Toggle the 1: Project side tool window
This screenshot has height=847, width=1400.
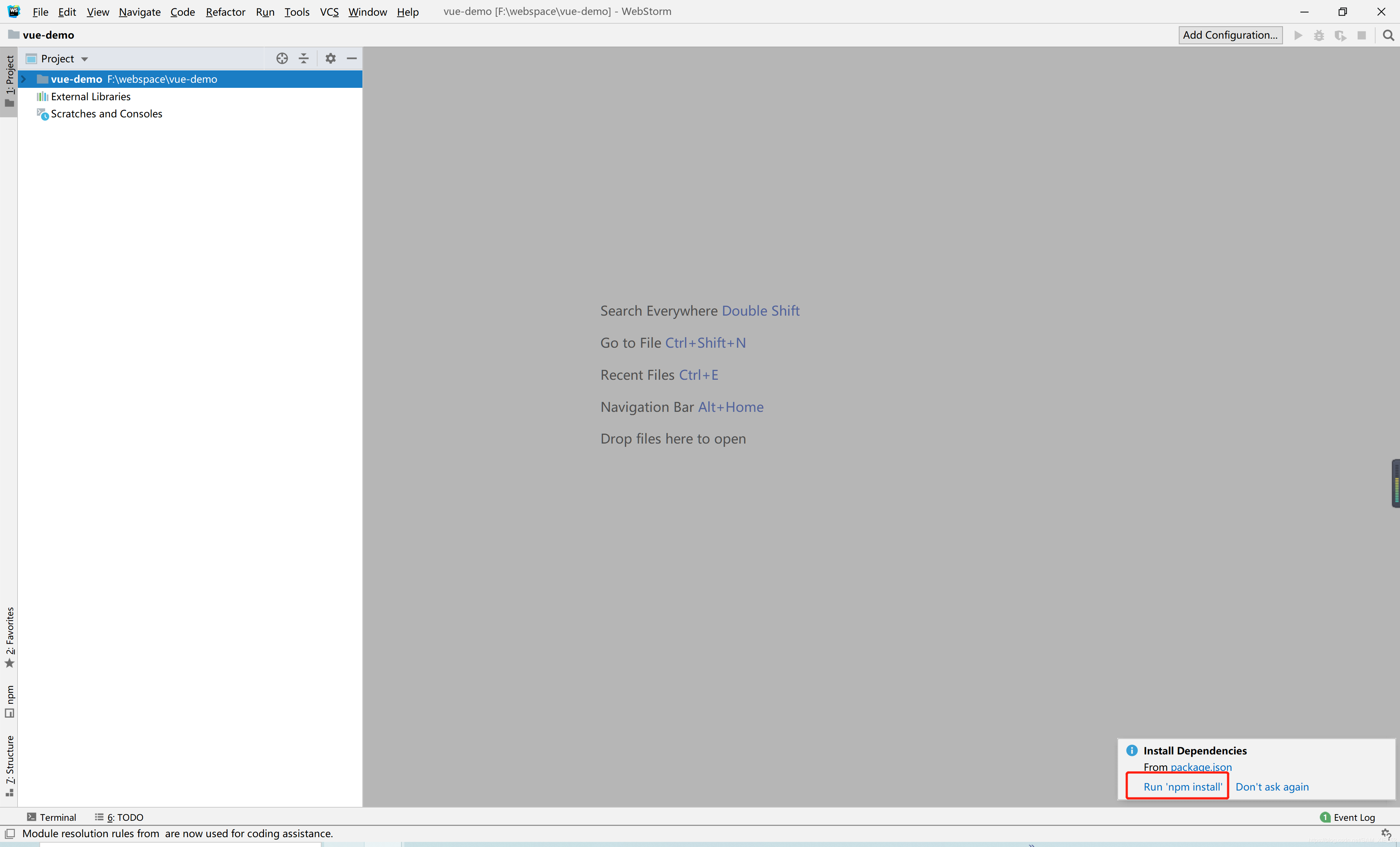point(9,81)
